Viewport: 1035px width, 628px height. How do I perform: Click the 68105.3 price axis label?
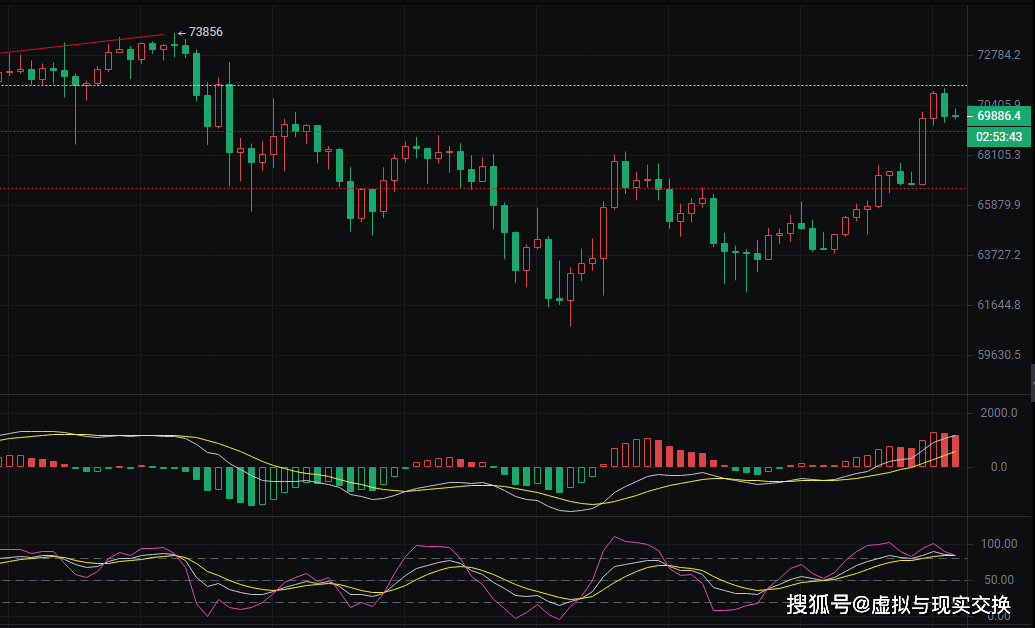click(x=999, y=155)
